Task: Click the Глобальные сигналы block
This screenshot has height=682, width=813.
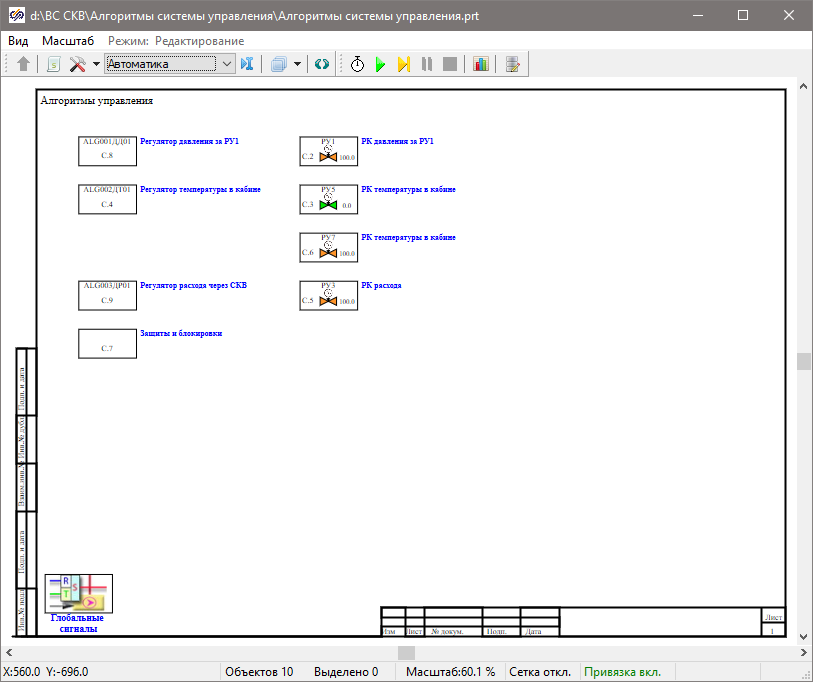Action: click(x=78, y=594)
